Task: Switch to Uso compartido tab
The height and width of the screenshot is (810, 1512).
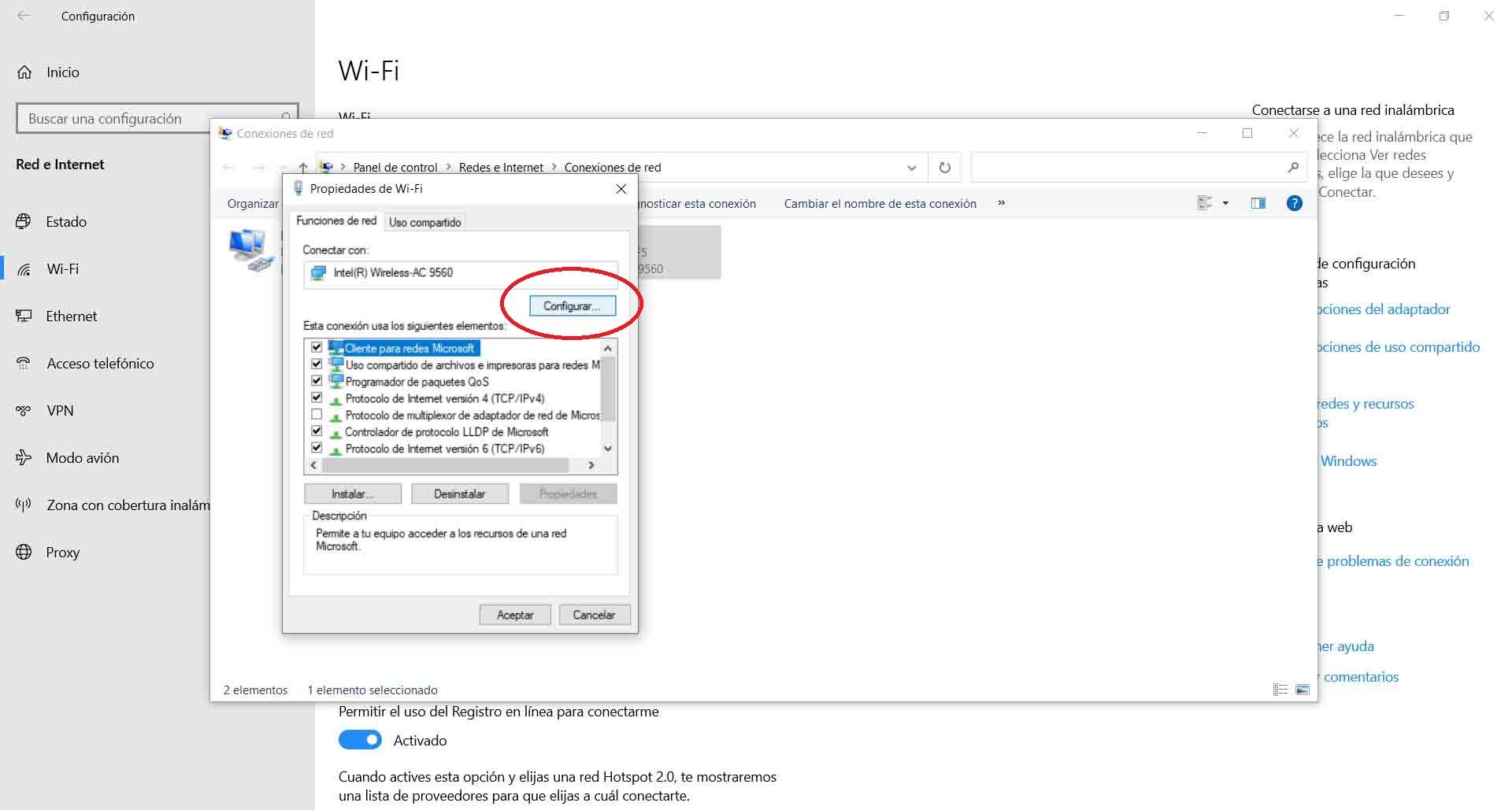Action: coord(425,222)
